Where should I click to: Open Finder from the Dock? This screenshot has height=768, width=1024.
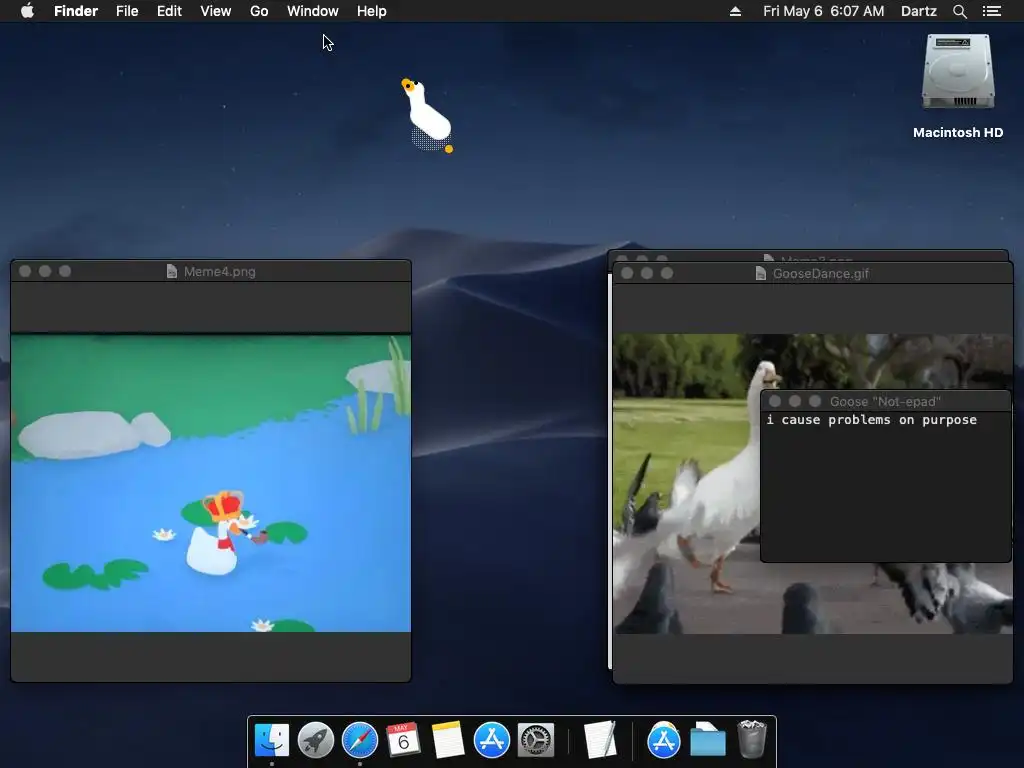pos(272,740)
